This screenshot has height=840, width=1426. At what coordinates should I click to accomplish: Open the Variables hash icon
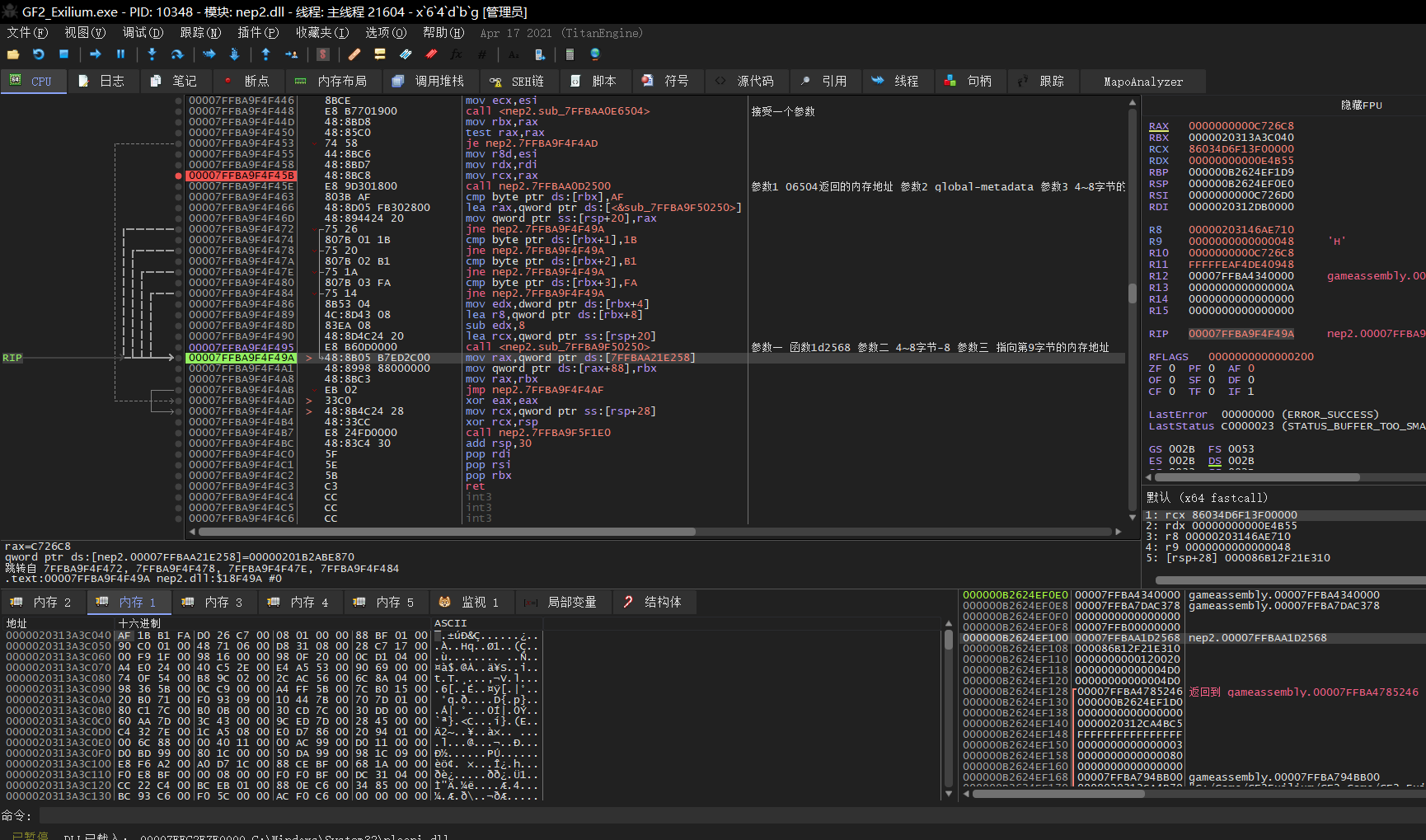pos(482,54)
